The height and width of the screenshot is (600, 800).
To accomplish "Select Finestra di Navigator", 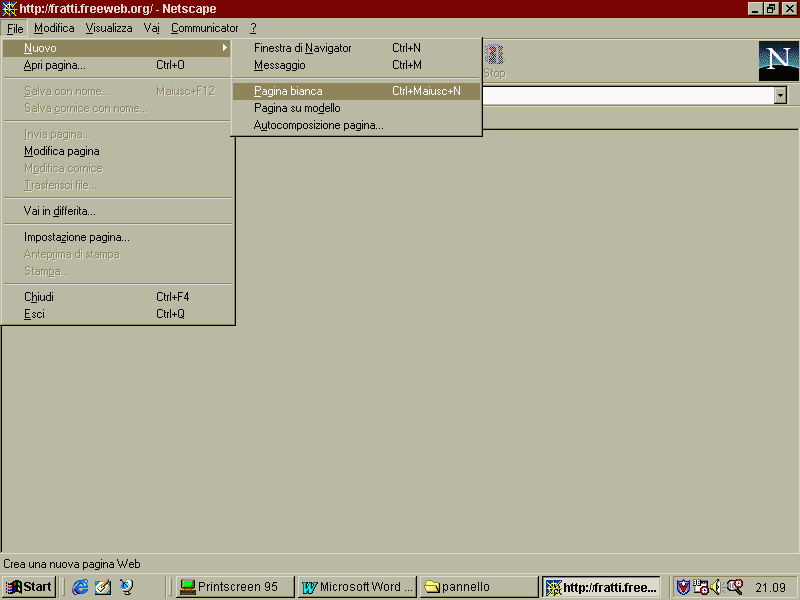I will [357, 48].
